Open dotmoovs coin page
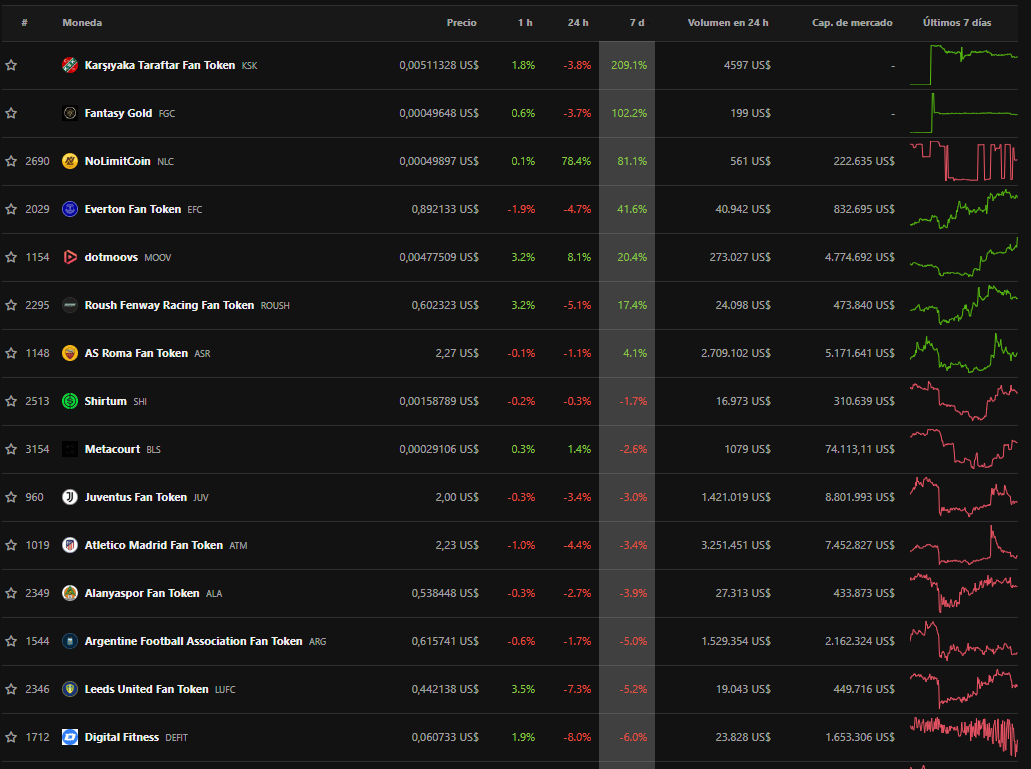Screen dimensions: 1031x769 coord(111,257)
